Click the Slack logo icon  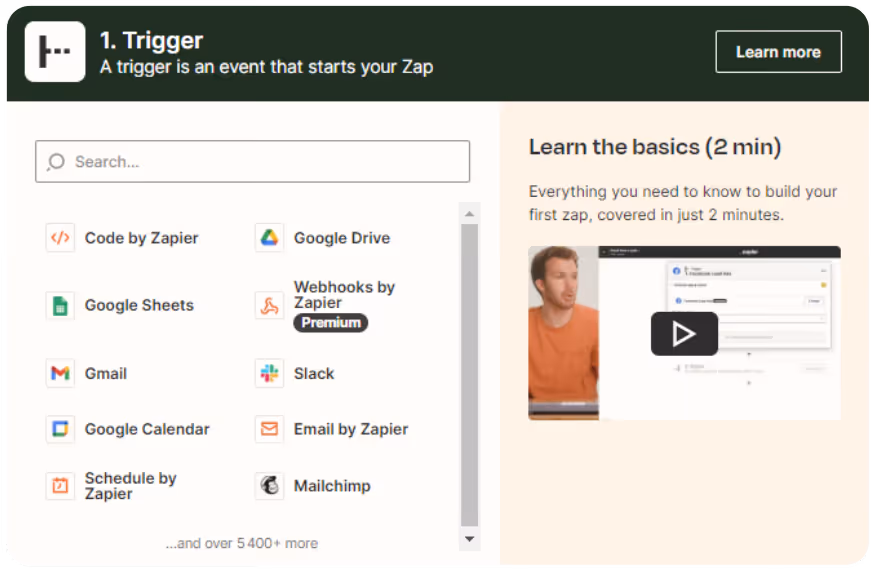point(269,373)
